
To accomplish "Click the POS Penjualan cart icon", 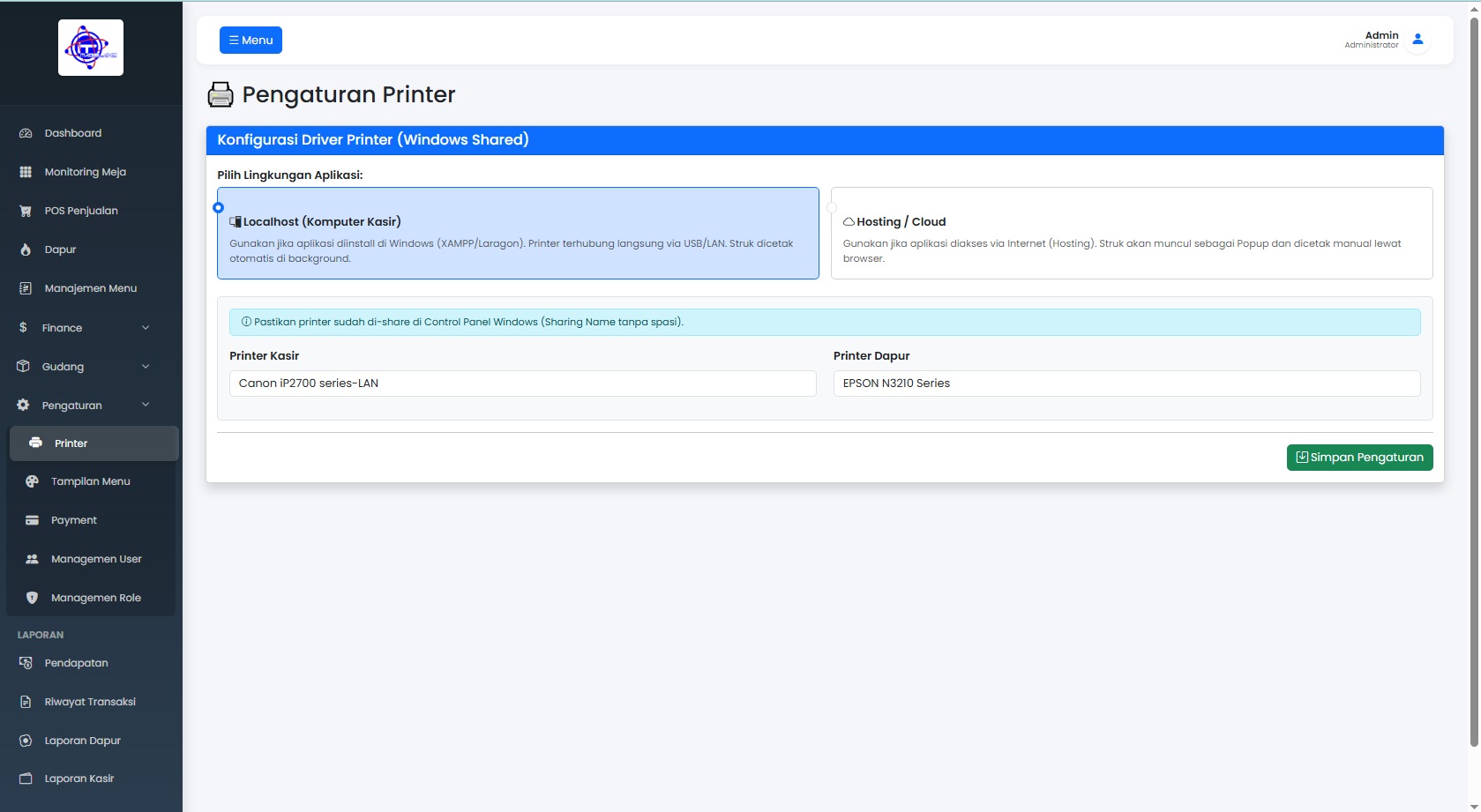I will [26, 211].
